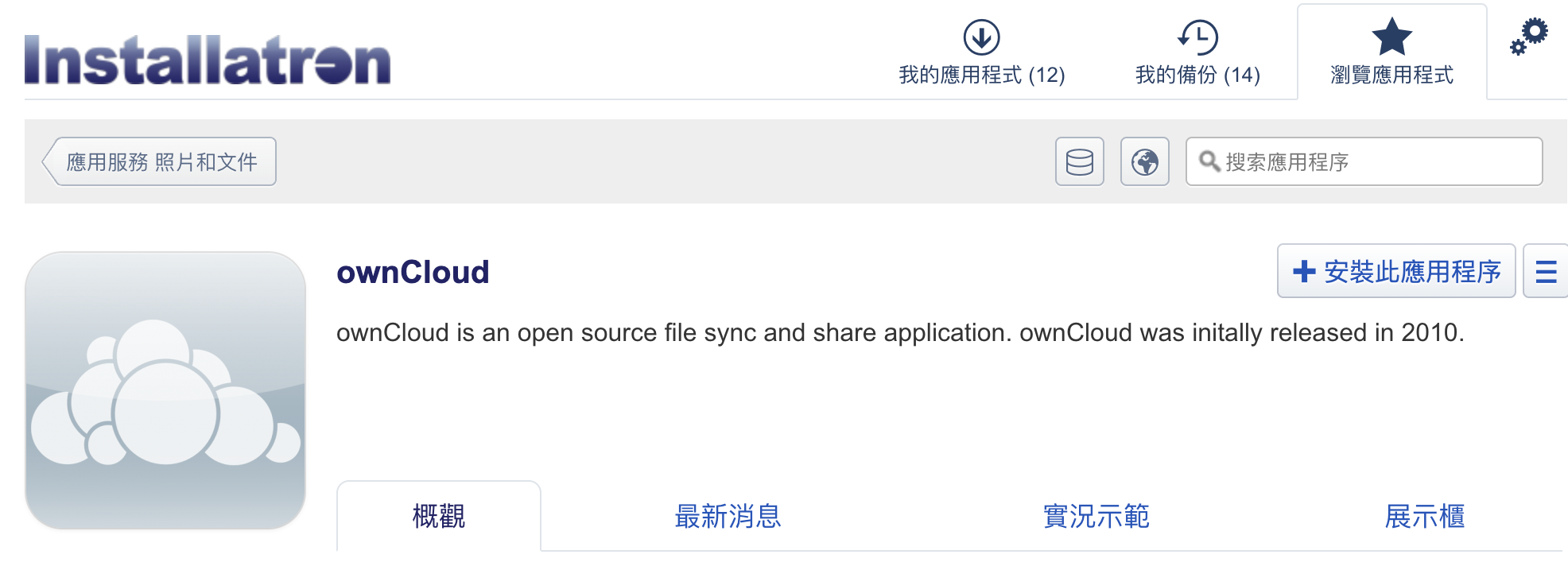Switch to 實況示範 demo tab
The height and width of the screenshot is (566, 1568).
[x=1096, y=517]
